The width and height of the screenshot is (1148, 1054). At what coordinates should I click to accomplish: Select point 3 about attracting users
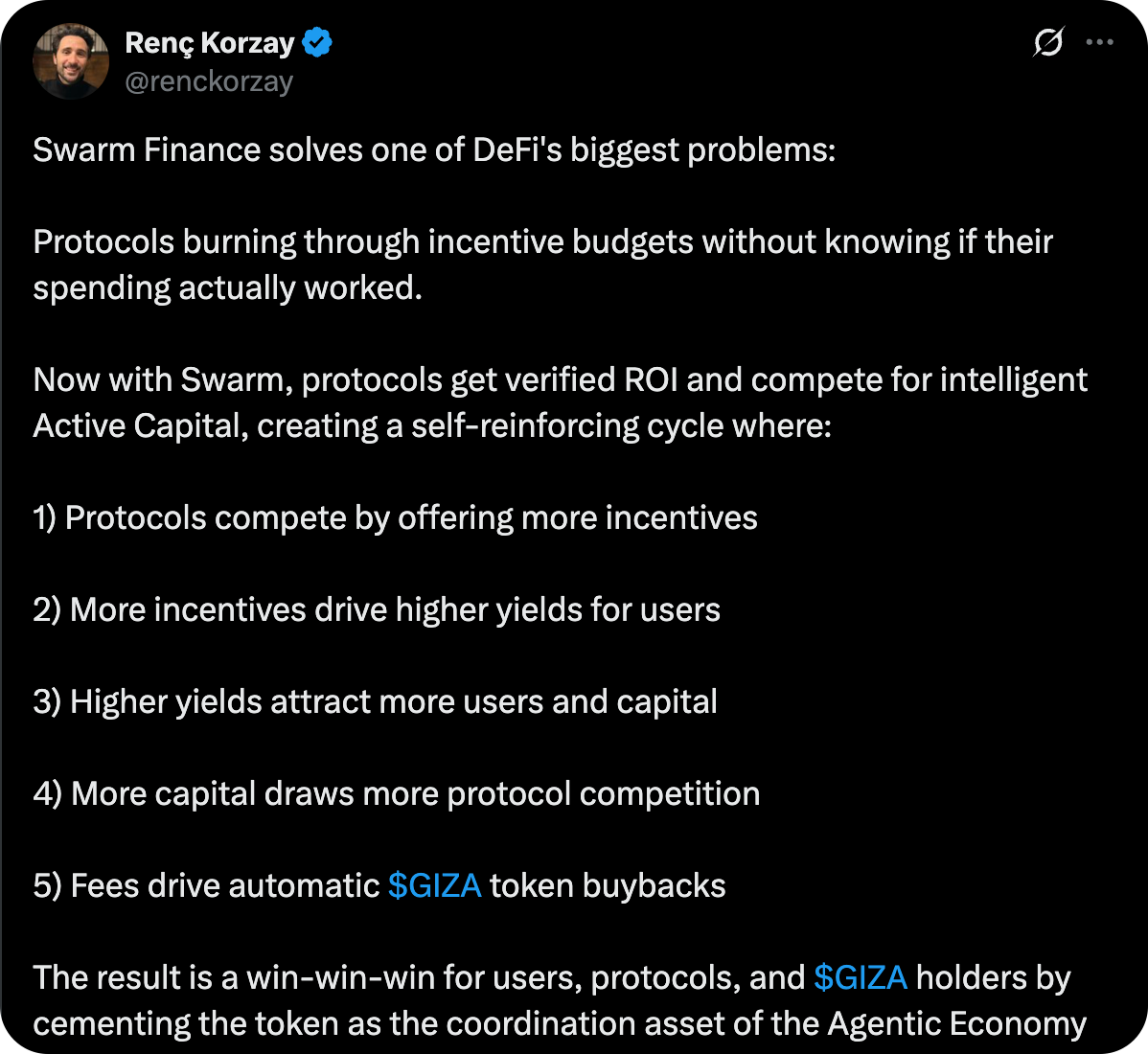(x=375, y=702)
